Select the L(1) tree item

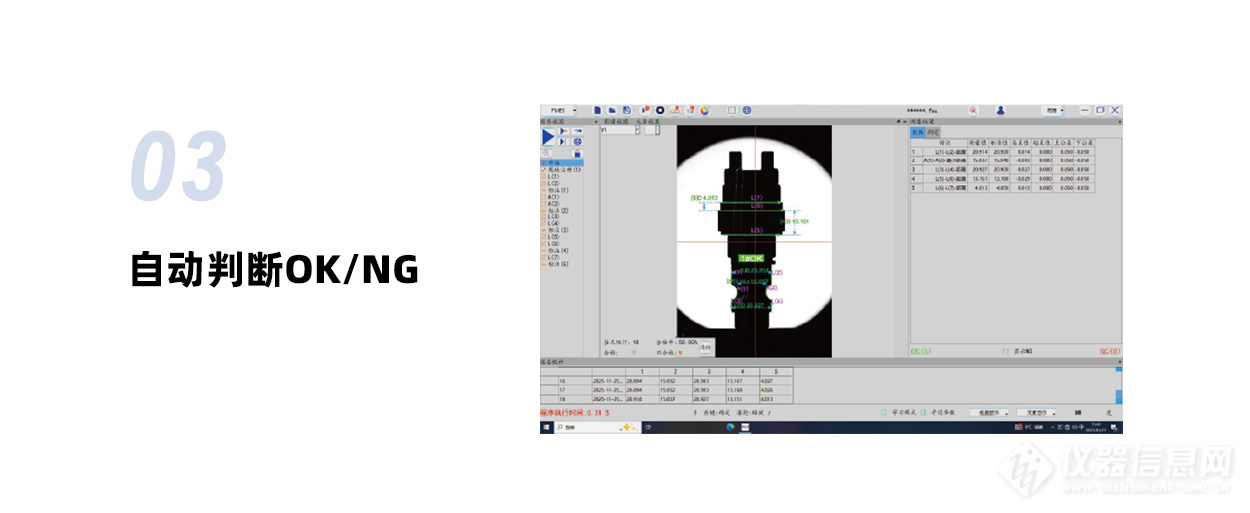click(552, 176)
